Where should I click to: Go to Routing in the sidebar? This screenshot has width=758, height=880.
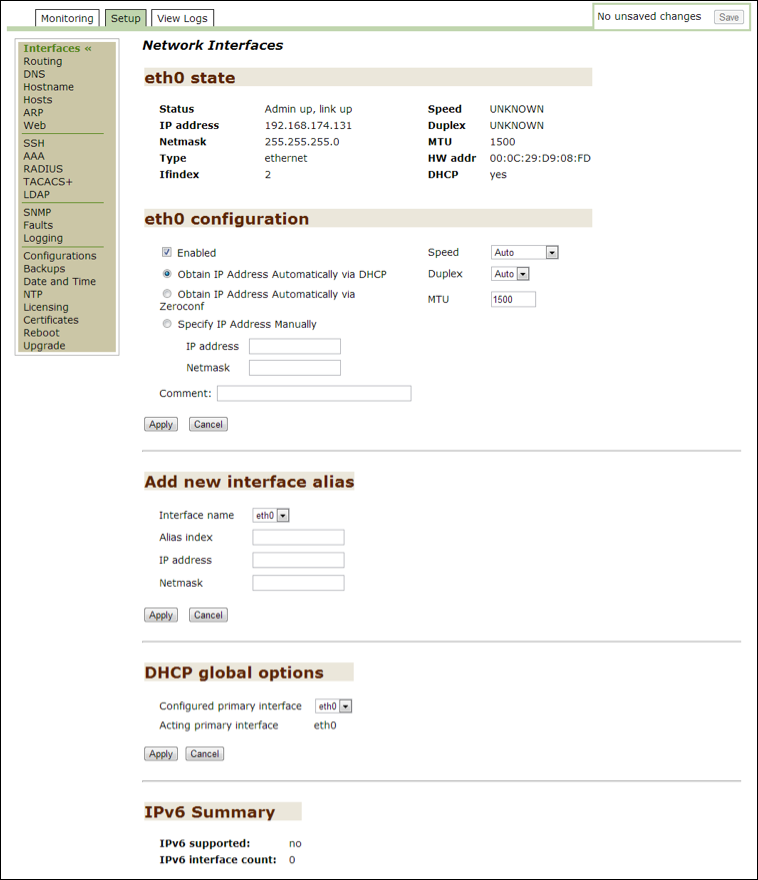(43, 61)
